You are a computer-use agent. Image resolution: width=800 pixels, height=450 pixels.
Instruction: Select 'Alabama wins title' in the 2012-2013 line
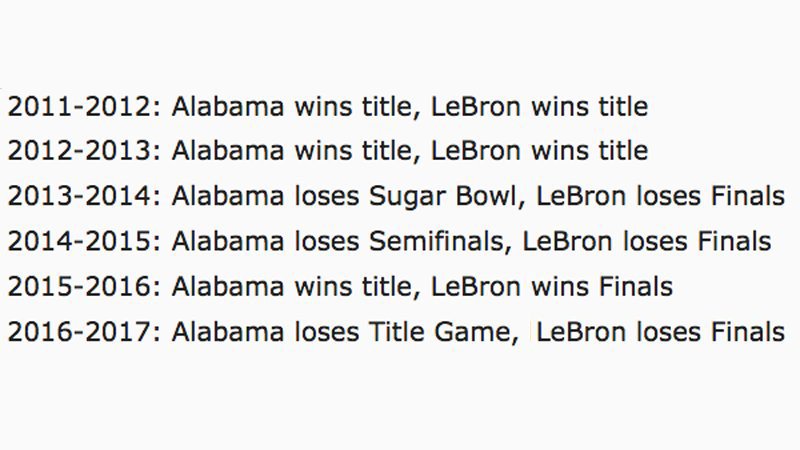292,151
